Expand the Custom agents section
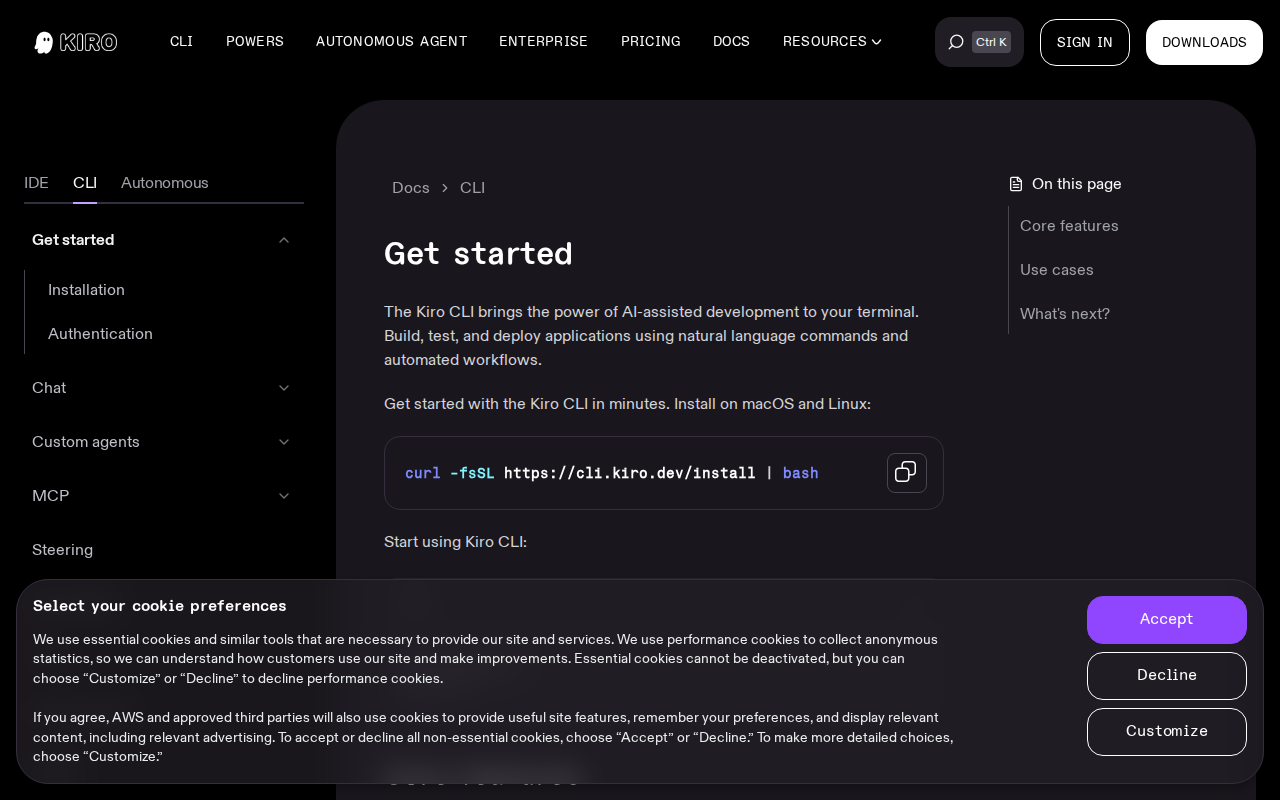This screenshot has width=1280, height=800. point(283,442)
